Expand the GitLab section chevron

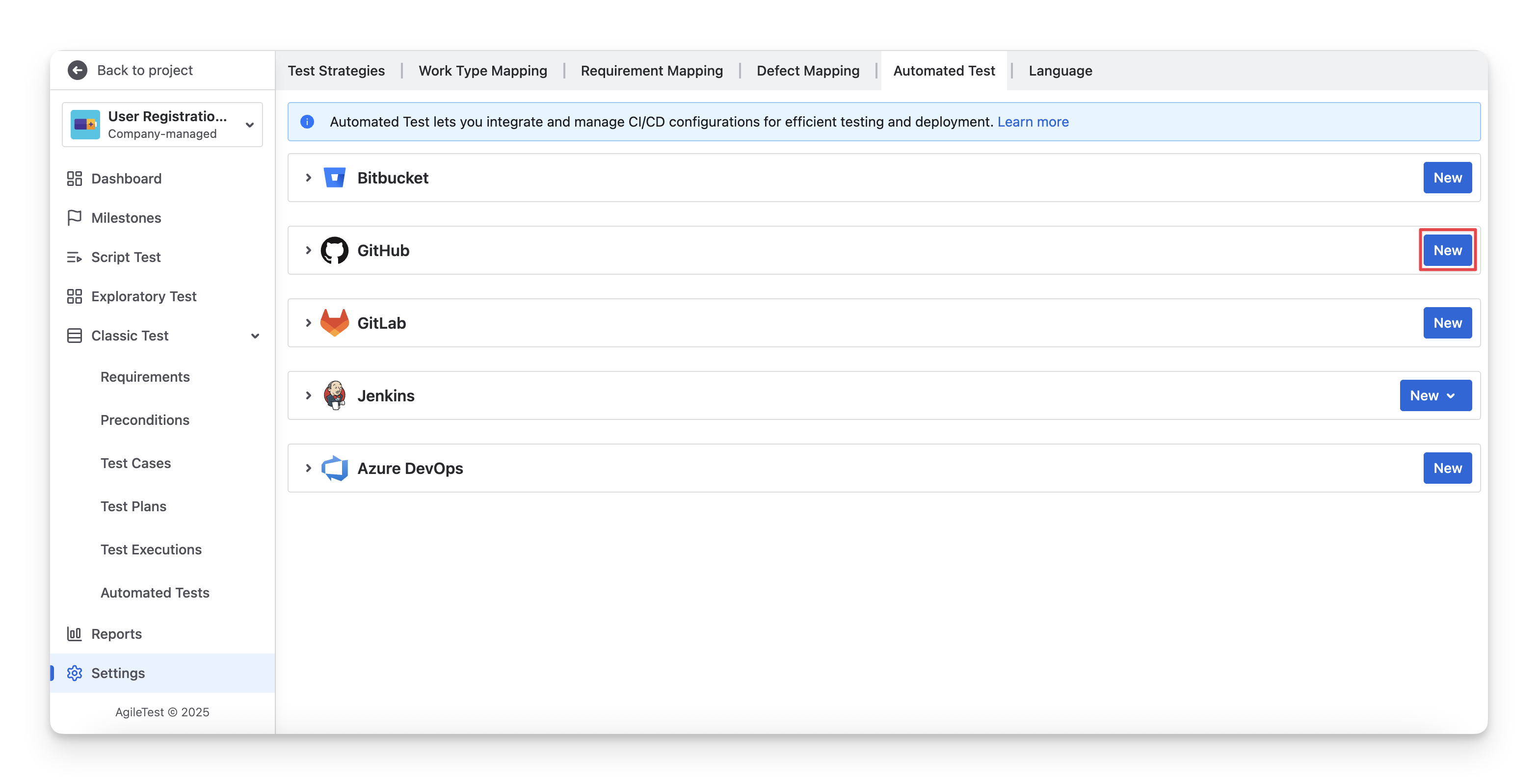[308, 323]
